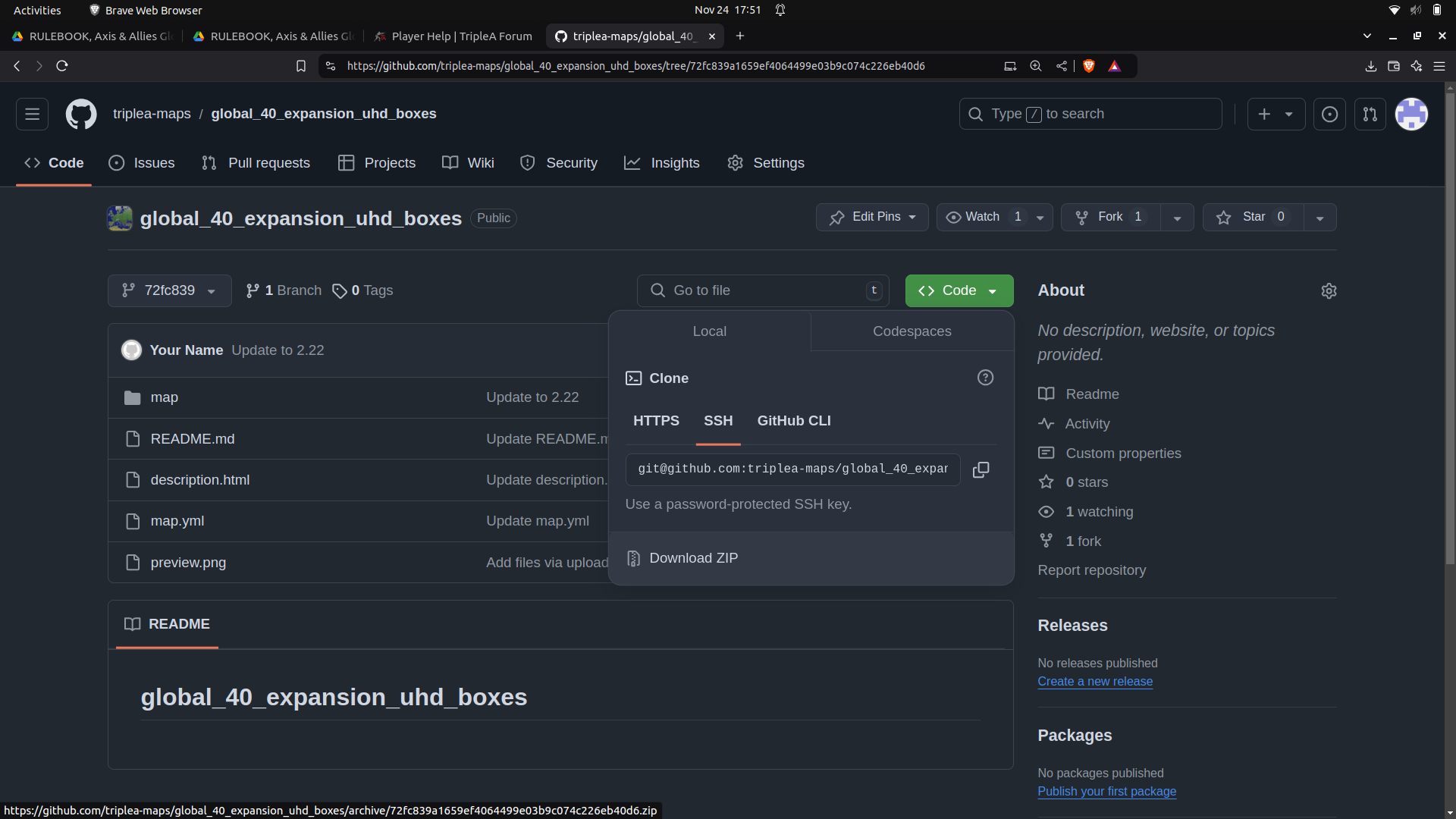The height and width of the screenshot is (819, 1456).
Task: Open the issues inbox icon in header
Action: (1329, 114)
